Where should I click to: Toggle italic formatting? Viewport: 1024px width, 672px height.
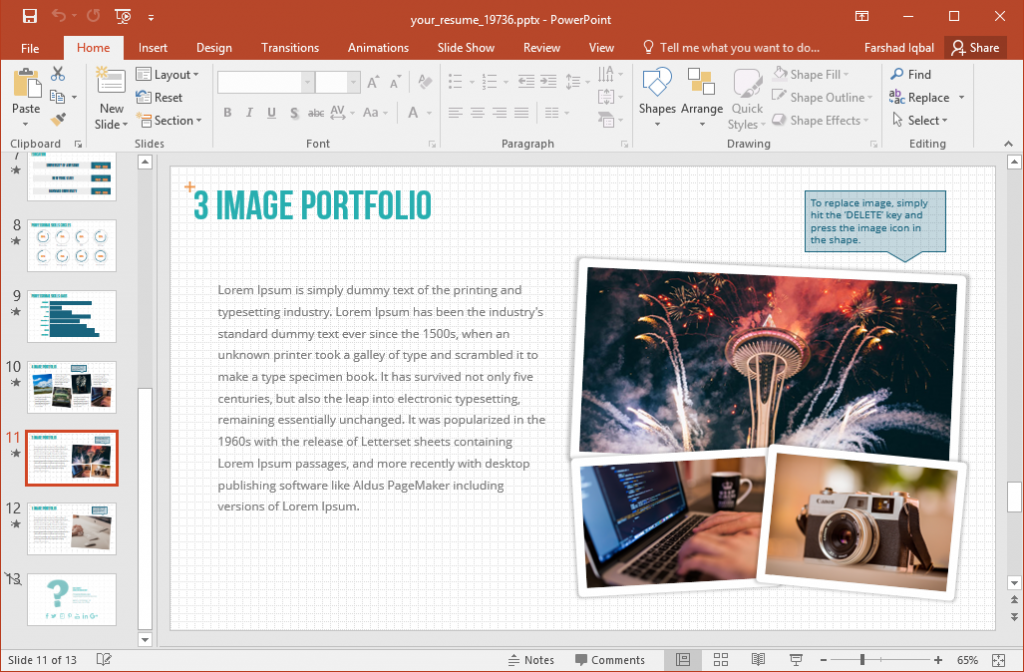[x=248, y=113]
